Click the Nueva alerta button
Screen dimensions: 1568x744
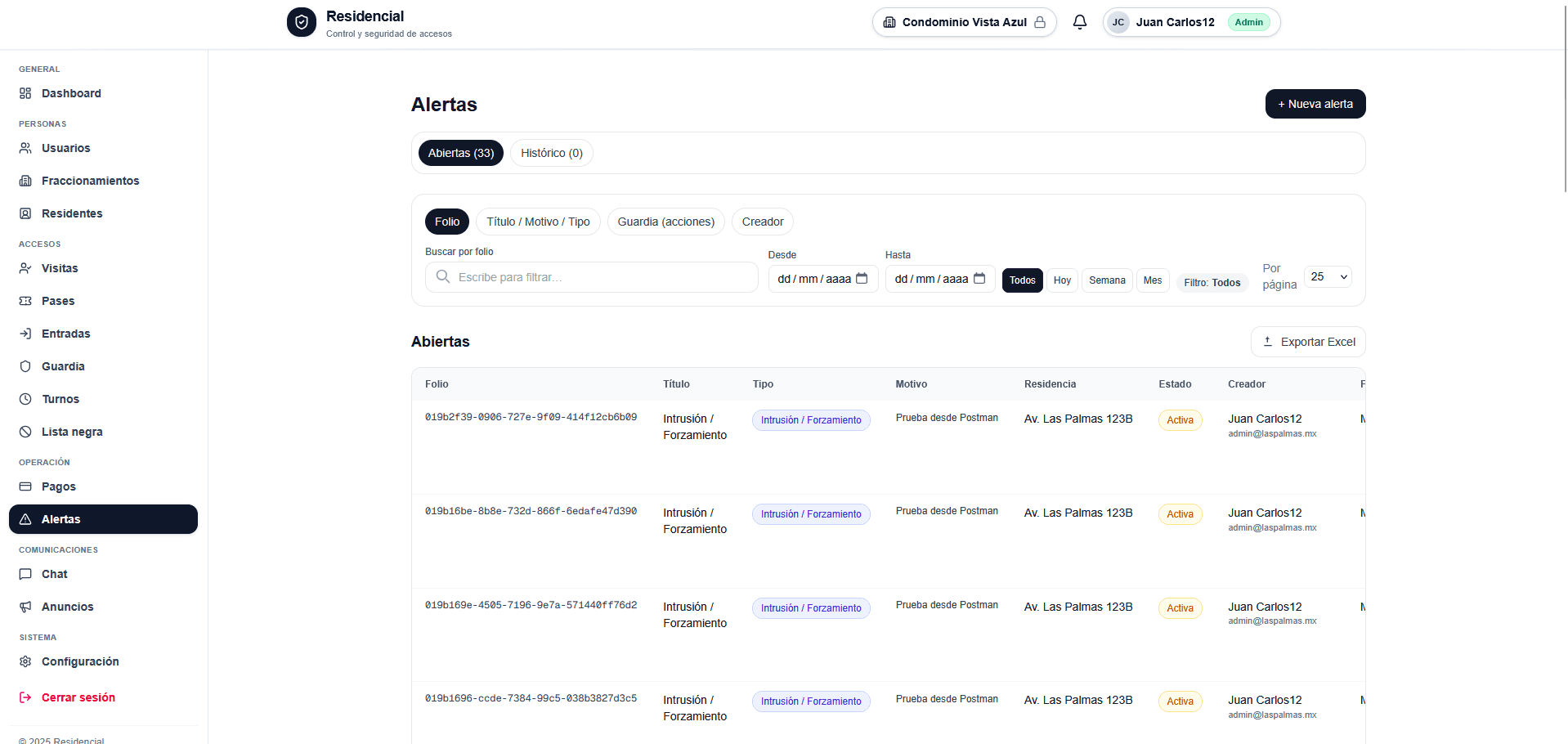point(1315,104)
